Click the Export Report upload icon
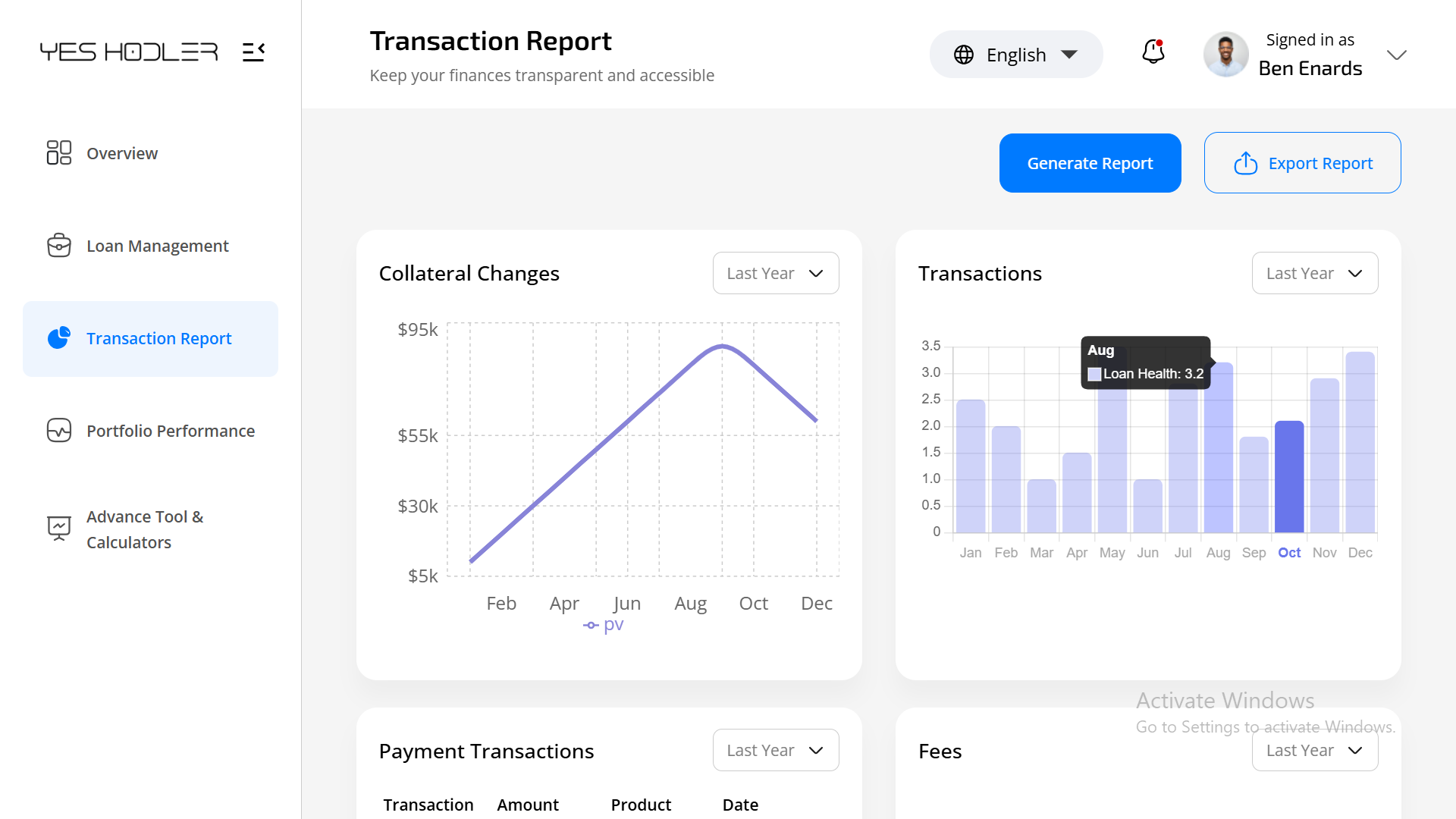 (1245, 163)
